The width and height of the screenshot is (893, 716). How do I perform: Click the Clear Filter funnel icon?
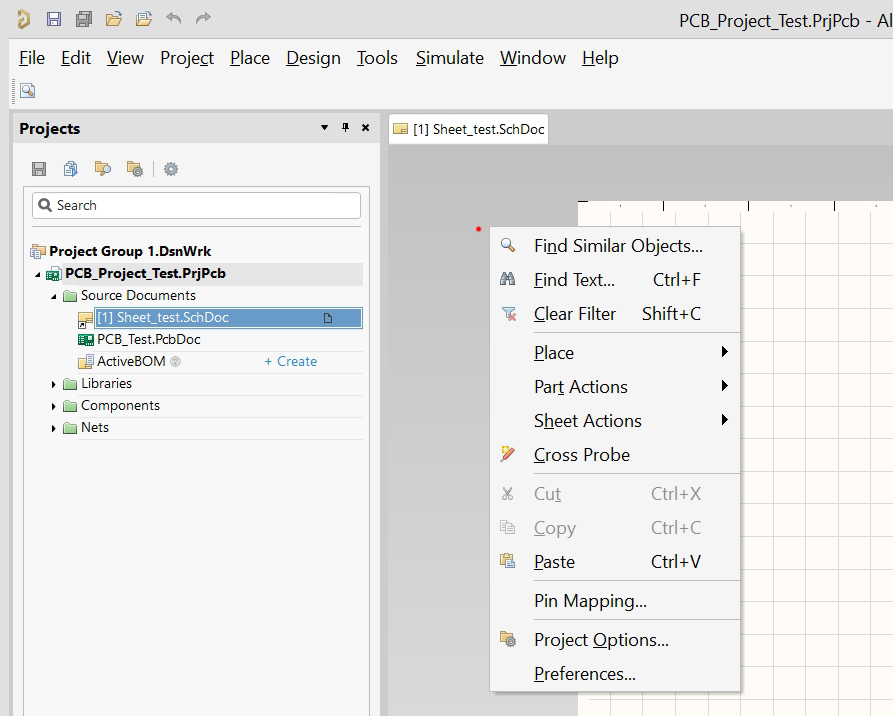click(x=509, y=314)
